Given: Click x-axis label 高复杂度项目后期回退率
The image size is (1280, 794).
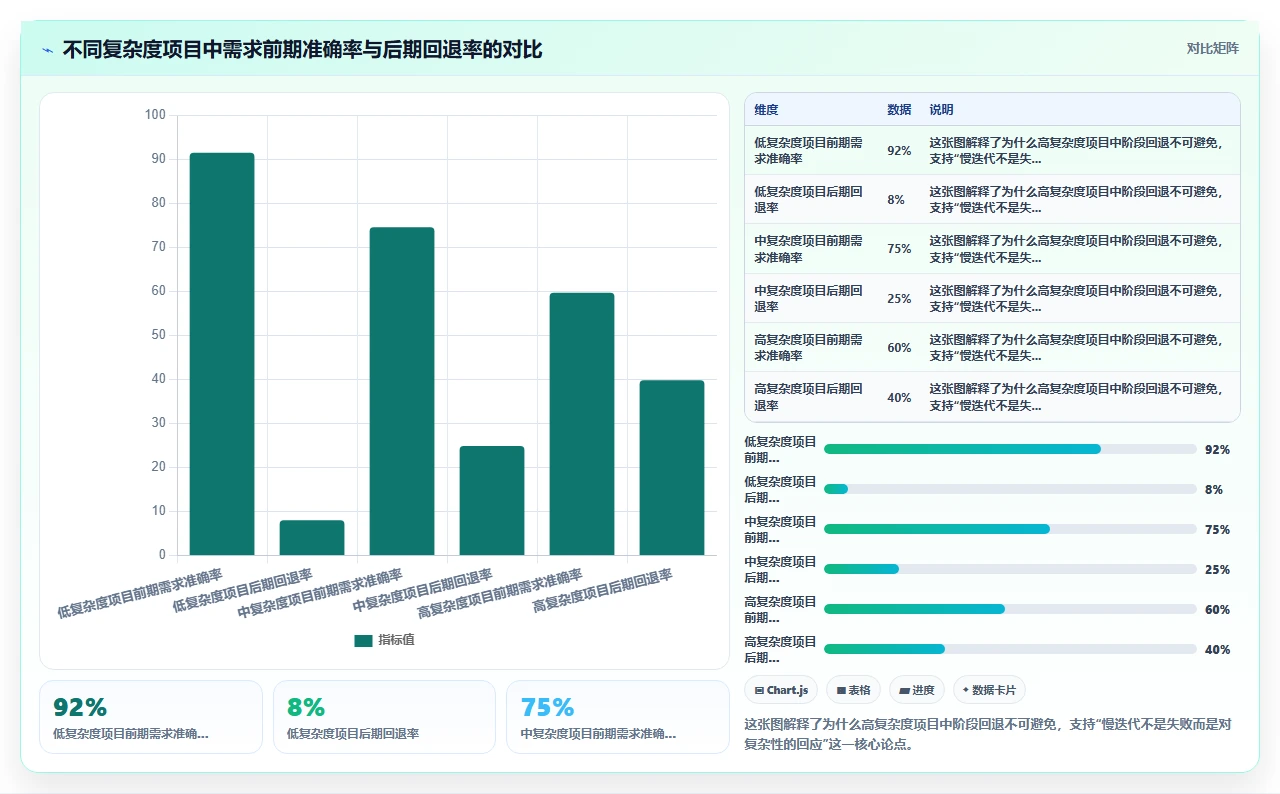Looking at the screenshot, I should (x=603, y=590).
